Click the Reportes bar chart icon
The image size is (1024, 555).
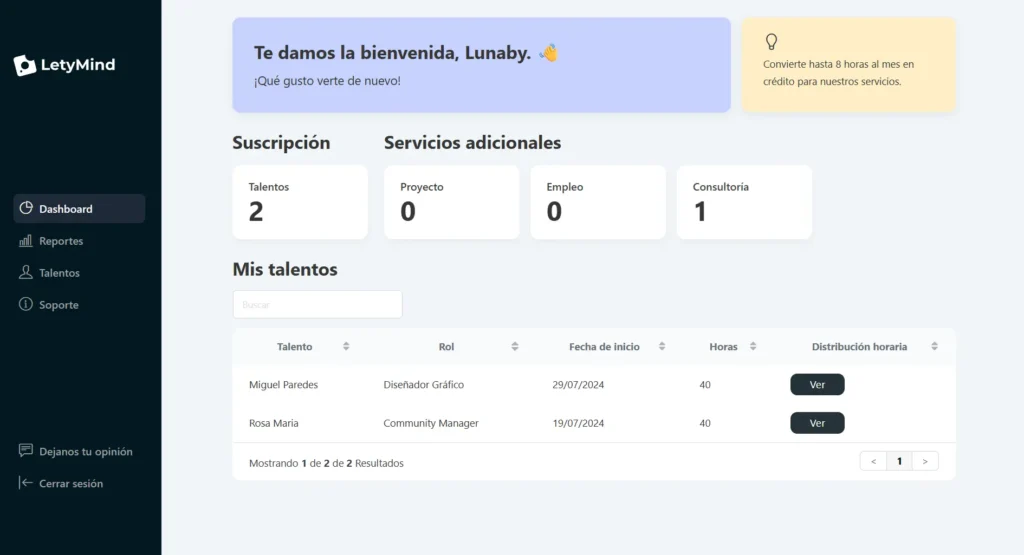click(26, 241)
